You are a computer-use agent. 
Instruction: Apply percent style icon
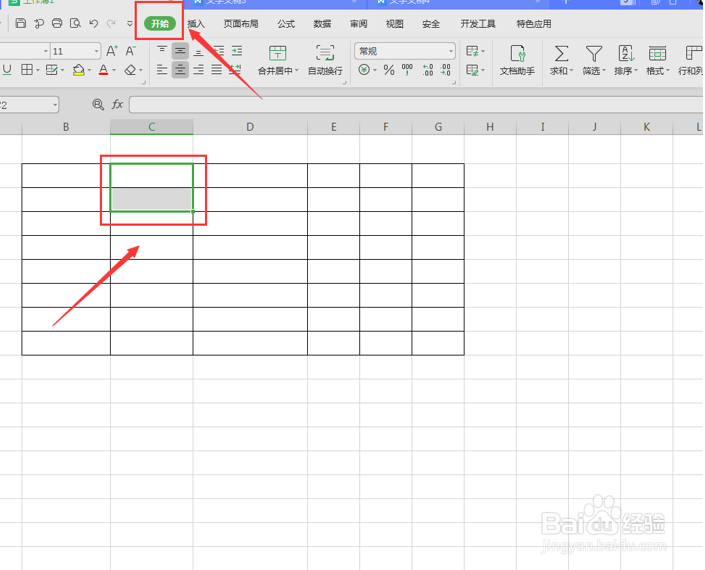coord(389,70)
